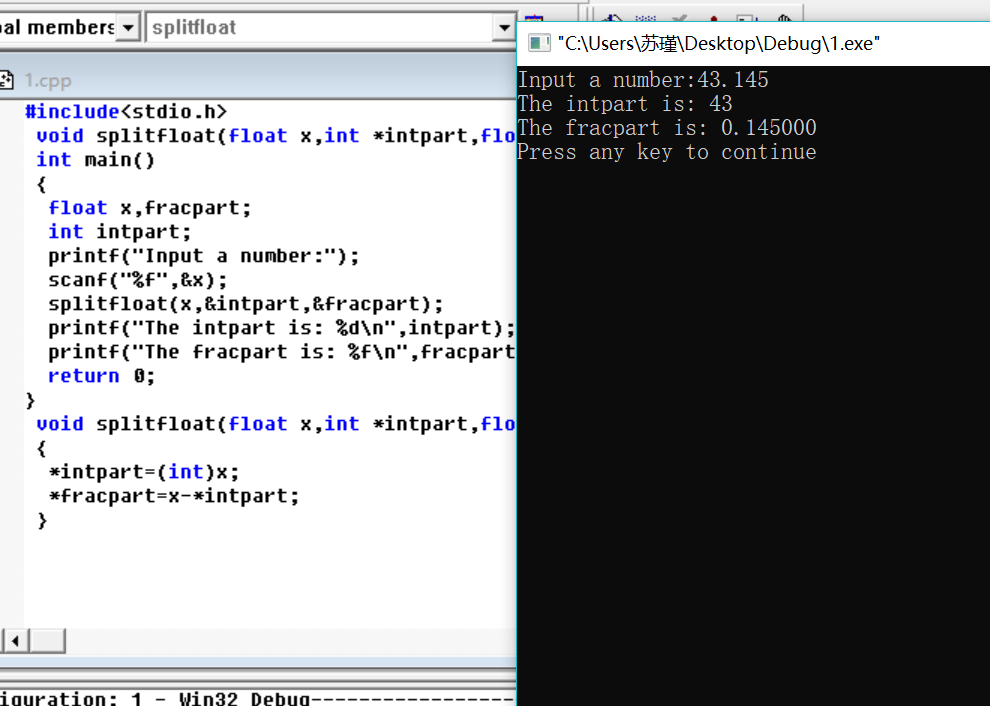The height and width of the screenshot is (706, 990).
Task: Click console output 'The fracpart is: 0.145000'
Action: coord(667,128)
